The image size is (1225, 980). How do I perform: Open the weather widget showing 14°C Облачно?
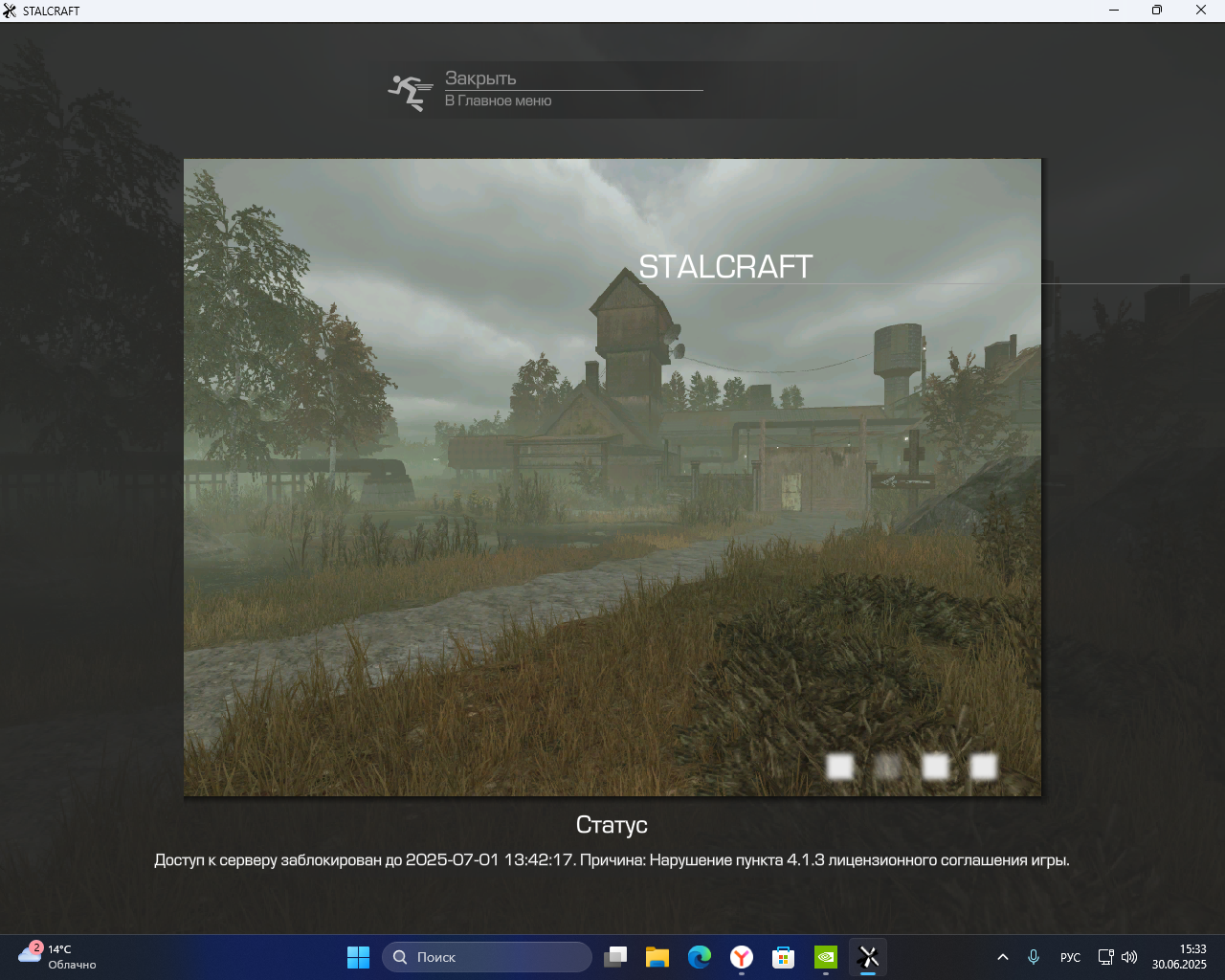click(x=57, y=957)
